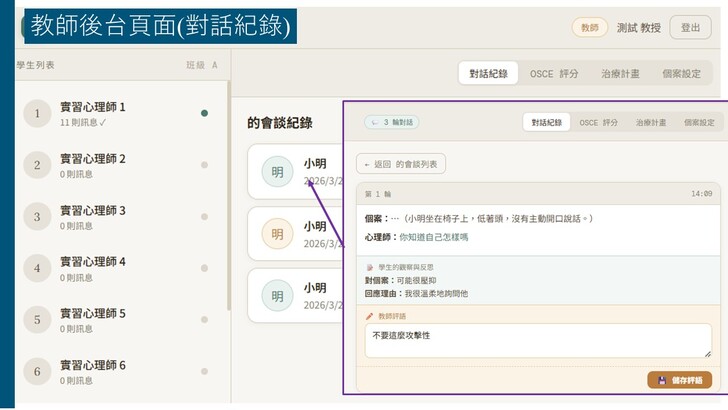The width and height of the screenshot is (728, 410).
Task: Click the 3 輪對話 badge
Action: (389, 122)
